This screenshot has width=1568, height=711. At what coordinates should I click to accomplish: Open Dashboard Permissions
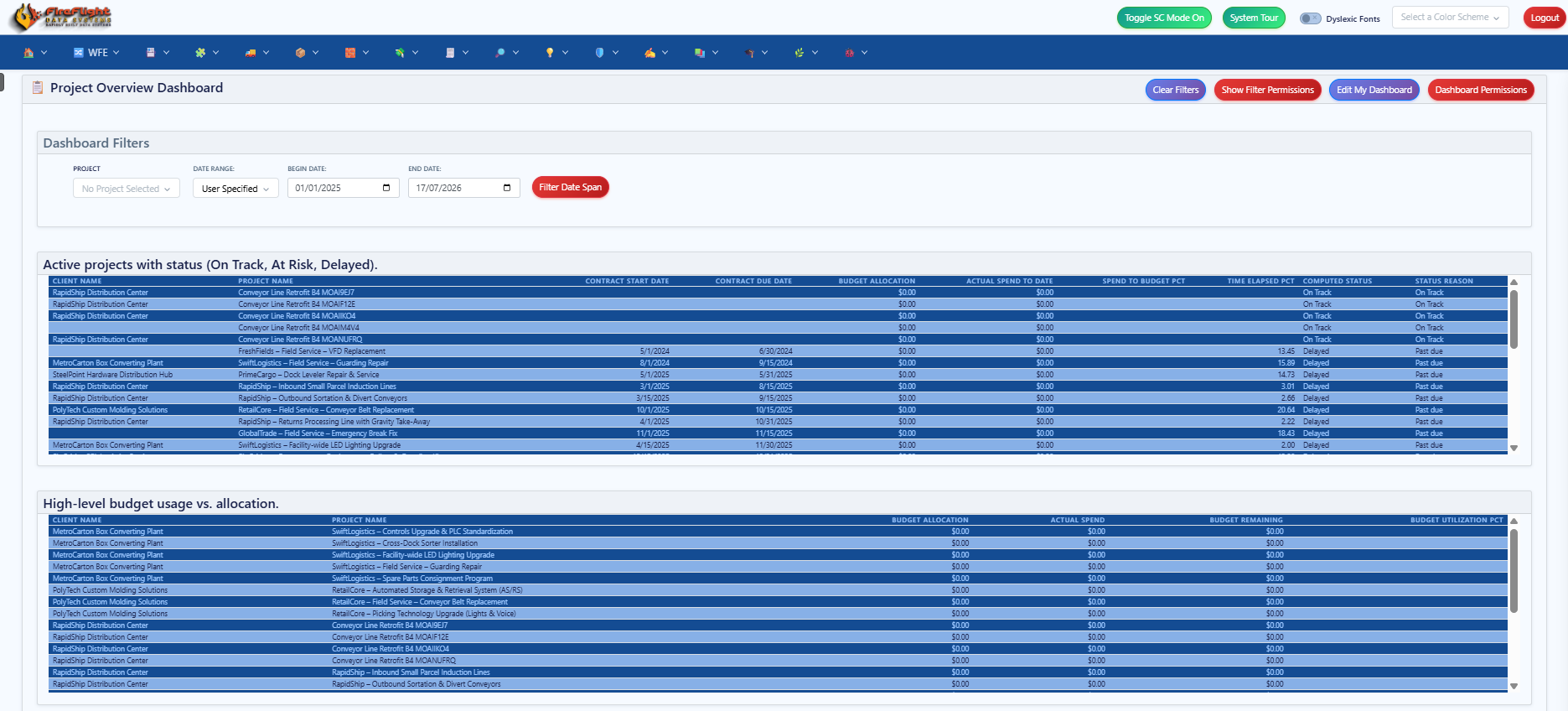[1481, 90]
